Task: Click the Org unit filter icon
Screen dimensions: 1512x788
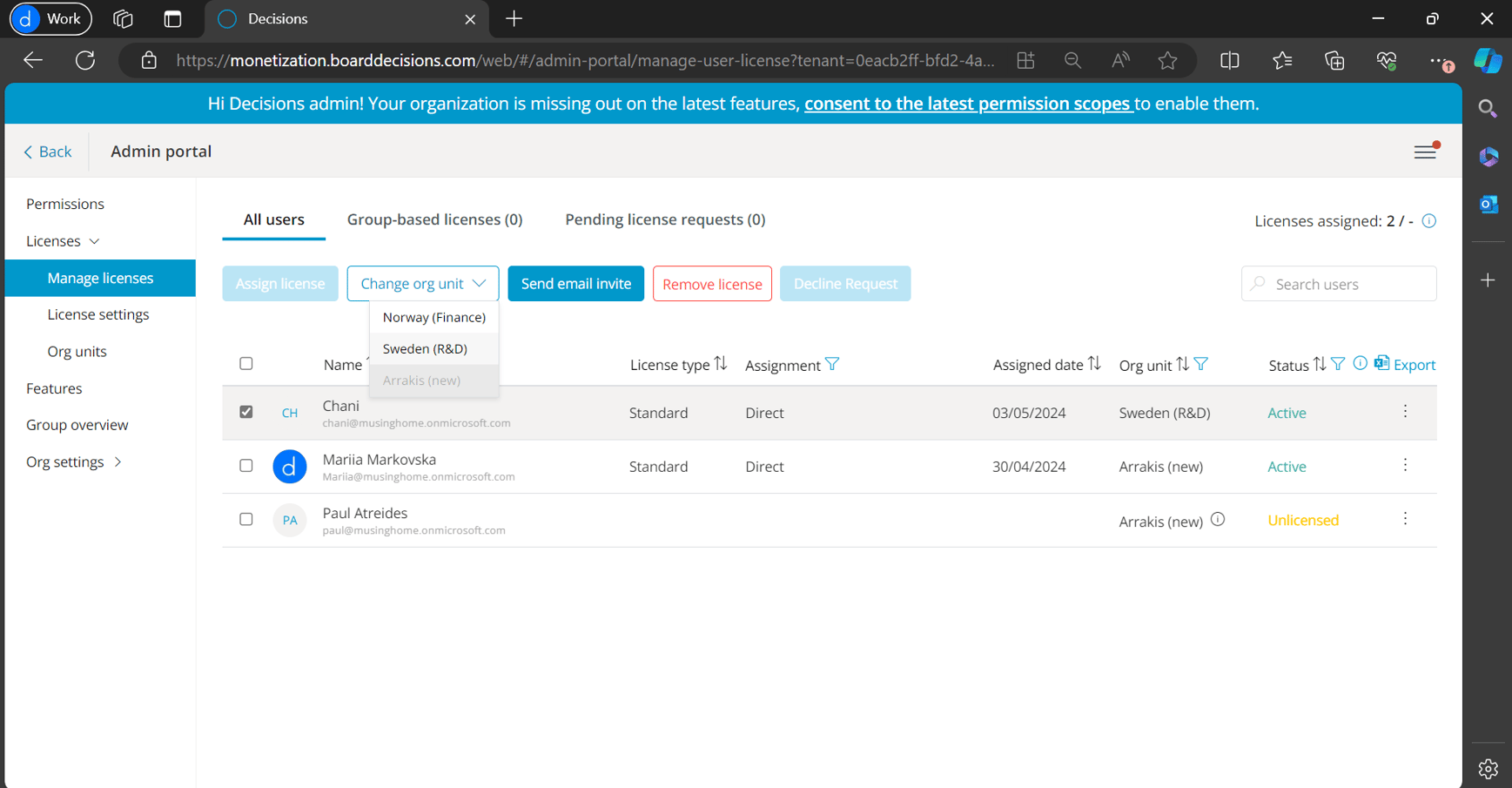Action: [x=1201, y=364]
